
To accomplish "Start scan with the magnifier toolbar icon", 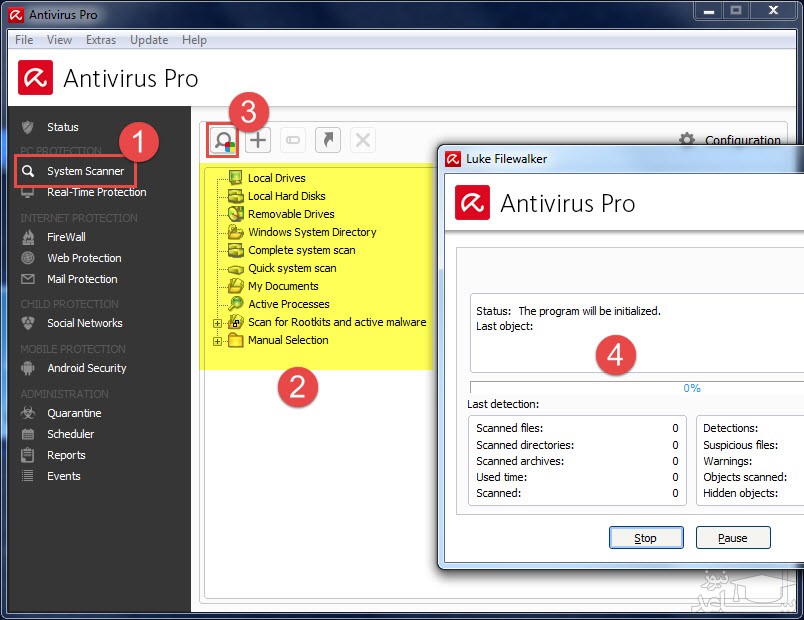I will point(222,140).
